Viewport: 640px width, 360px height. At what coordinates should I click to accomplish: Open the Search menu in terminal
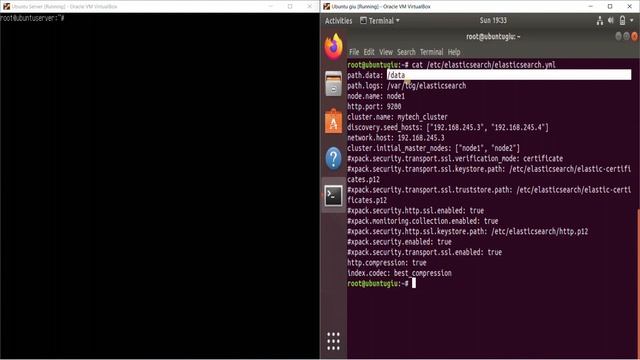pos(406,52)
